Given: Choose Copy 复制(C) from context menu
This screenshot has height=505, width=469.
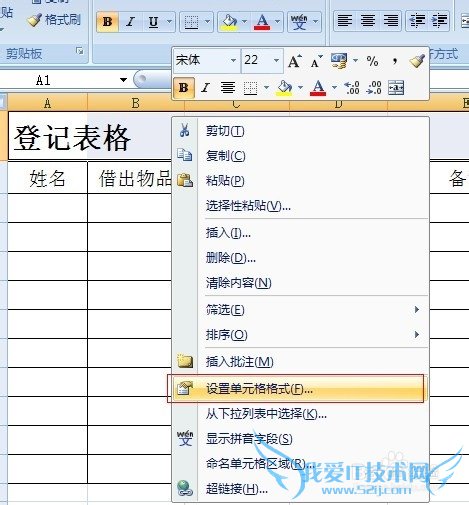Looking at the screenshot, I should tap(300, 156).
